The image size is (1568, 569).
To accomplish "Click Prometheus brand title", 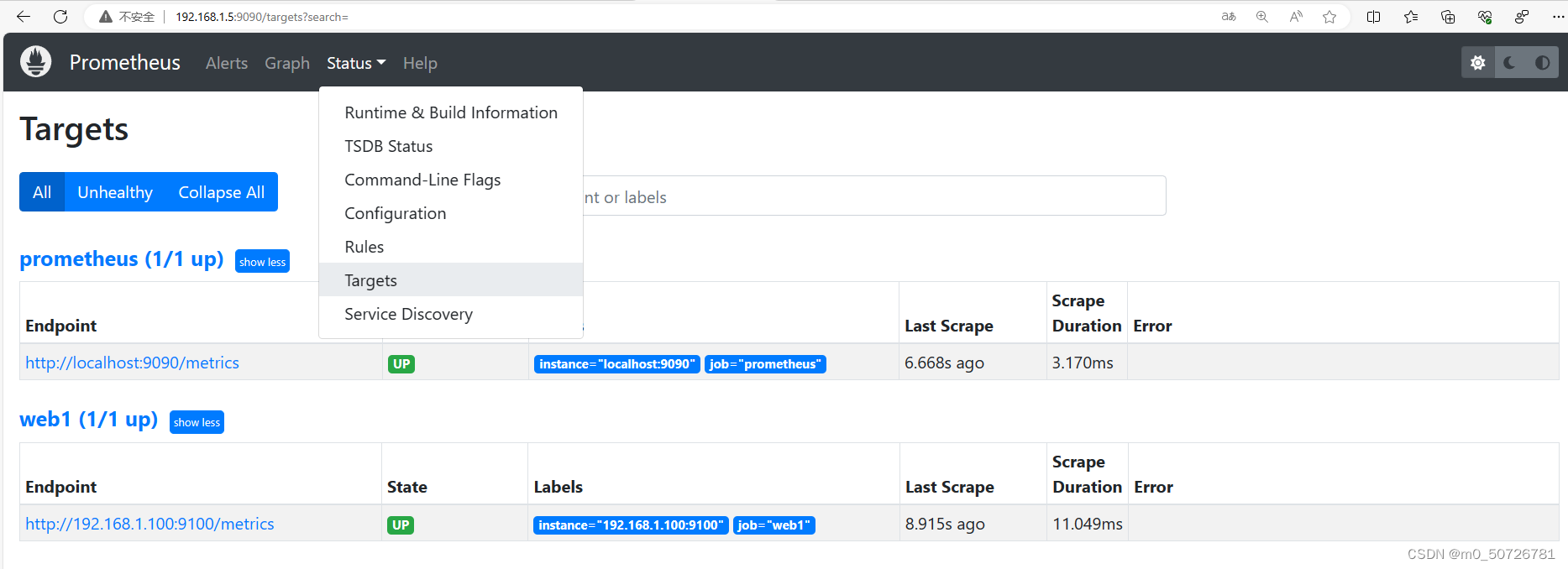I will (x=125, y=62).
